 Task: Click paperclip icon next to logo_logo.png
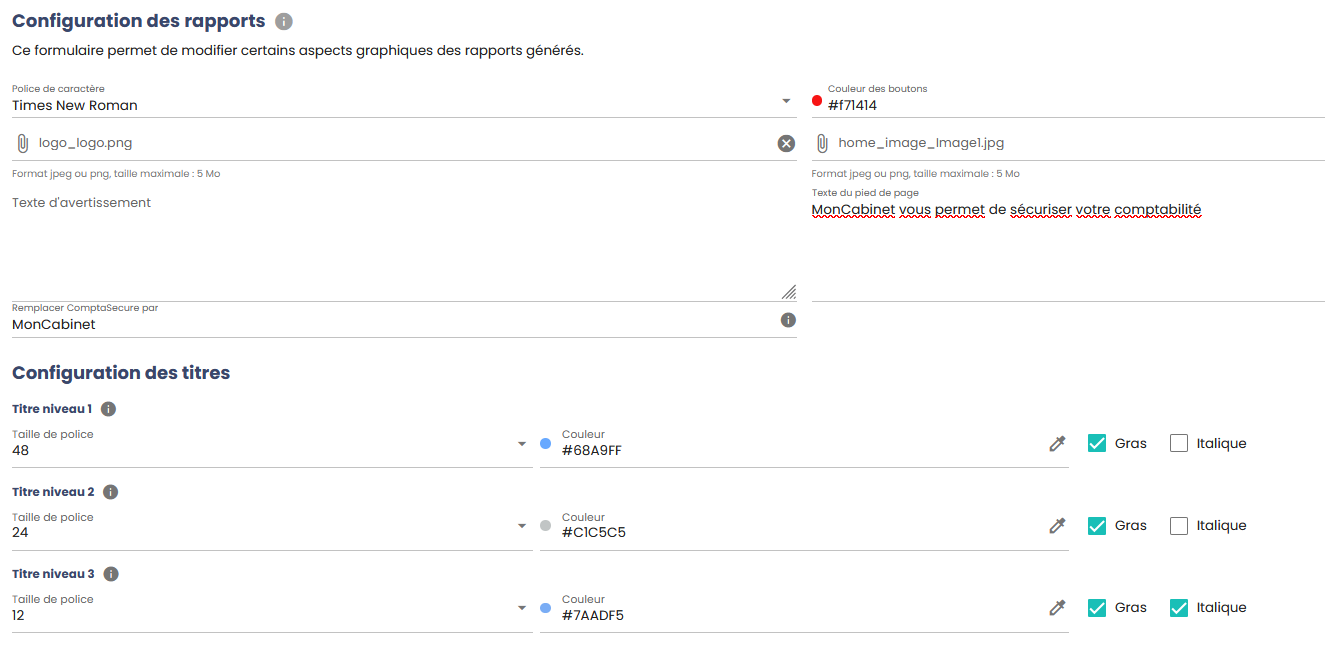22,143
